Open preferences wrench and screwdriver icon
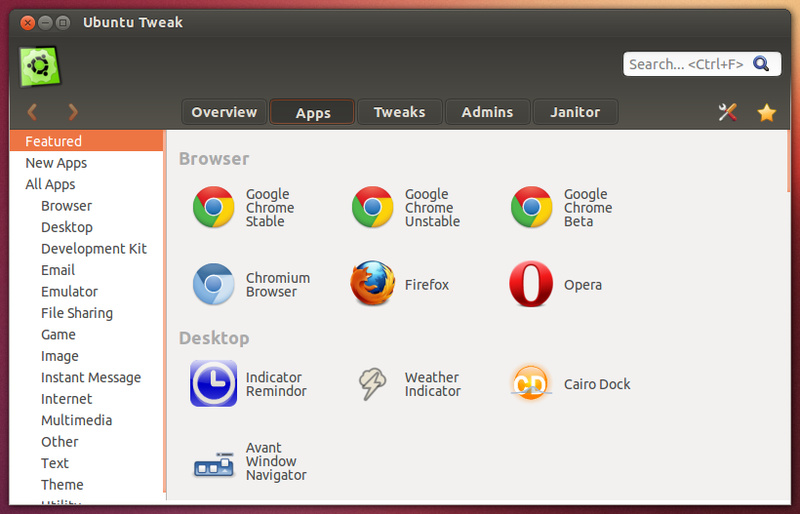The image size is (800, 514). (728, 112)
